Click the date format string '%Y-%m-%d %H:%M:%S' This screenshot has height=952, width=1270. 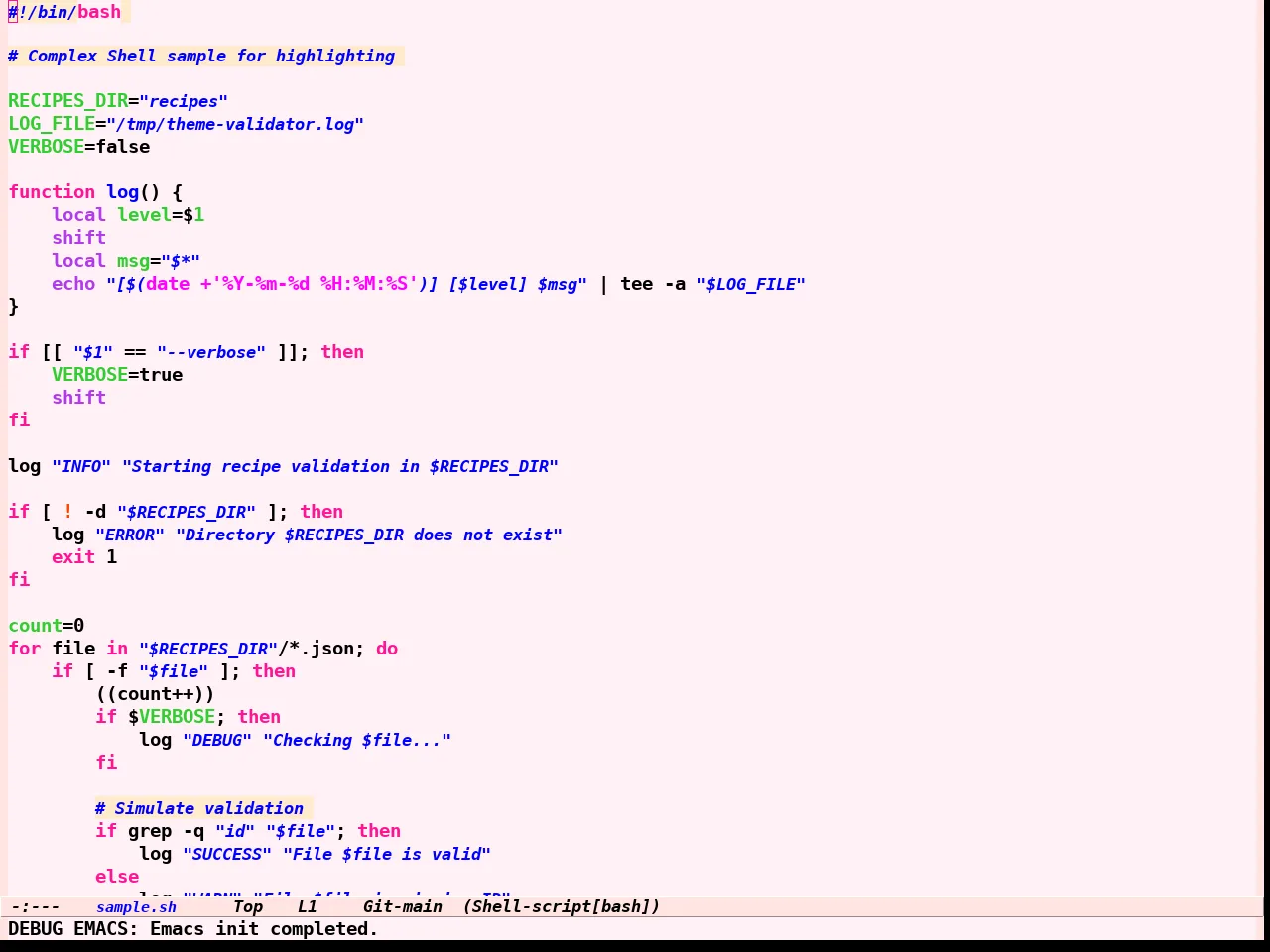[314, 284]
